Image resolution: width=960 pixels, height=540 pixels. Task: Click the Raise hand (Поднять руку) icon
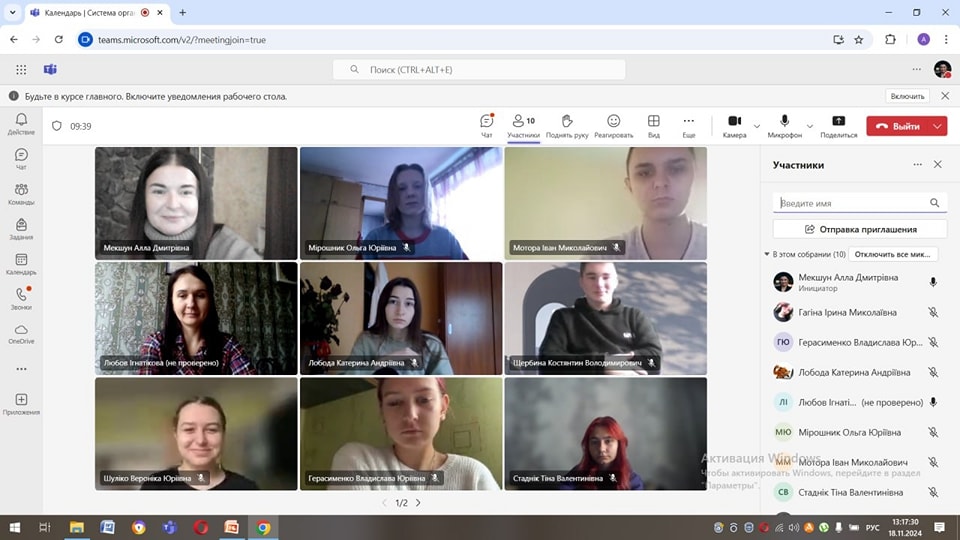click(x=567, y=122)
